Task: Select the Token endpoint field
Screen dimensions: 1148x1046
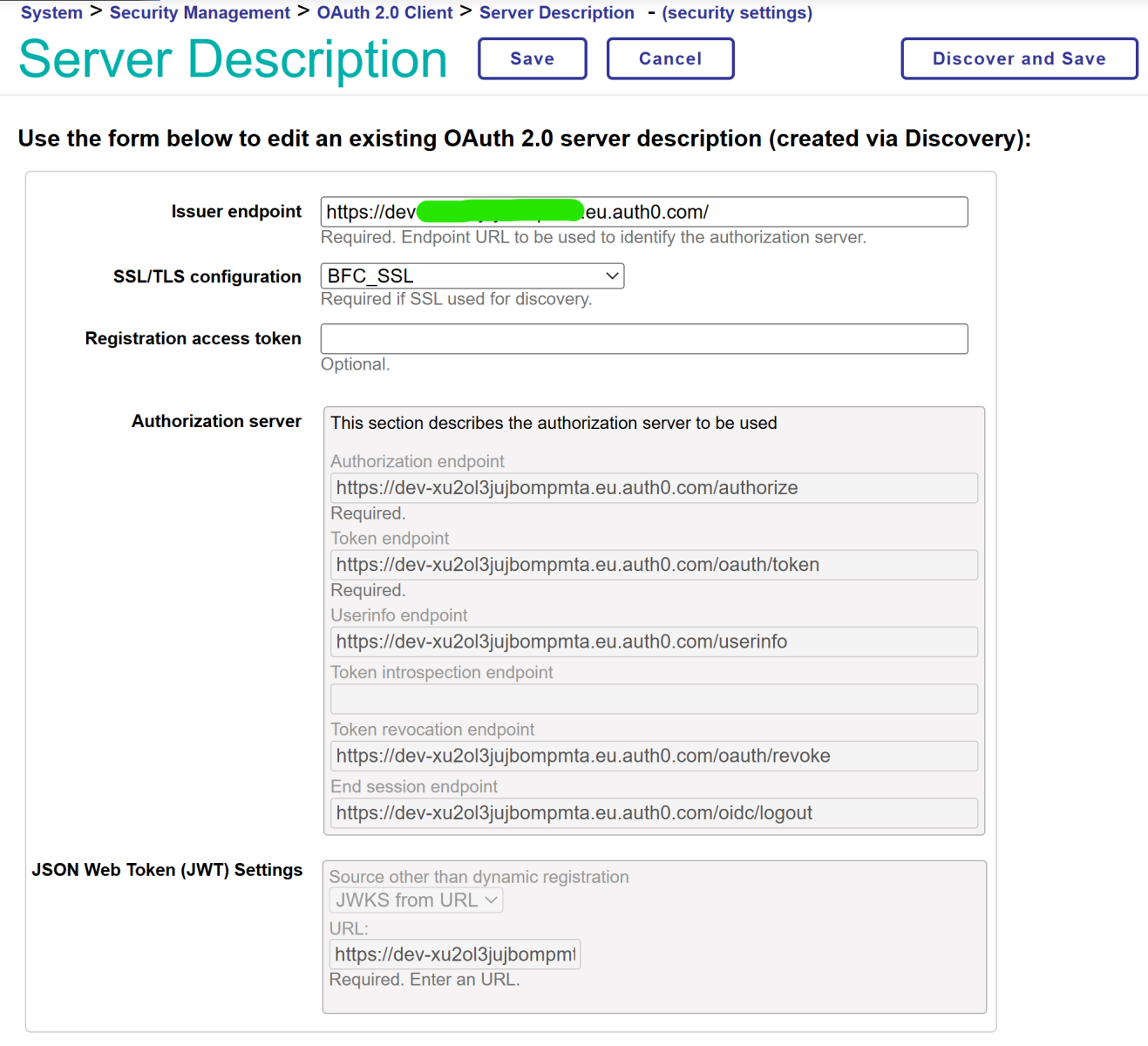Action: pos(653,565)
